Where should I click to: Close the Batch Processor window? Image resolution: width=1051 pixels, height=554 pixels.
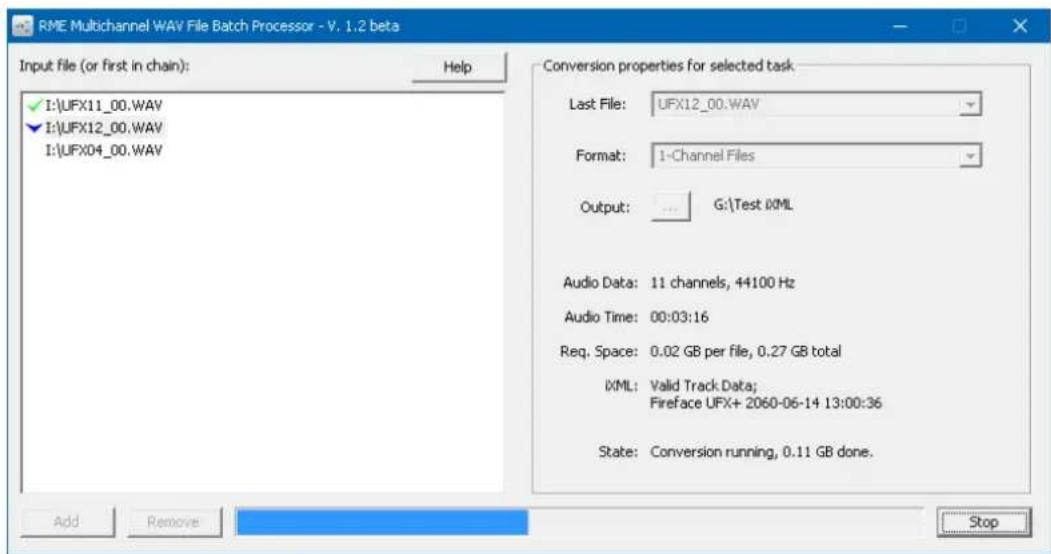pyautogui.click(x=1019, y=26)
